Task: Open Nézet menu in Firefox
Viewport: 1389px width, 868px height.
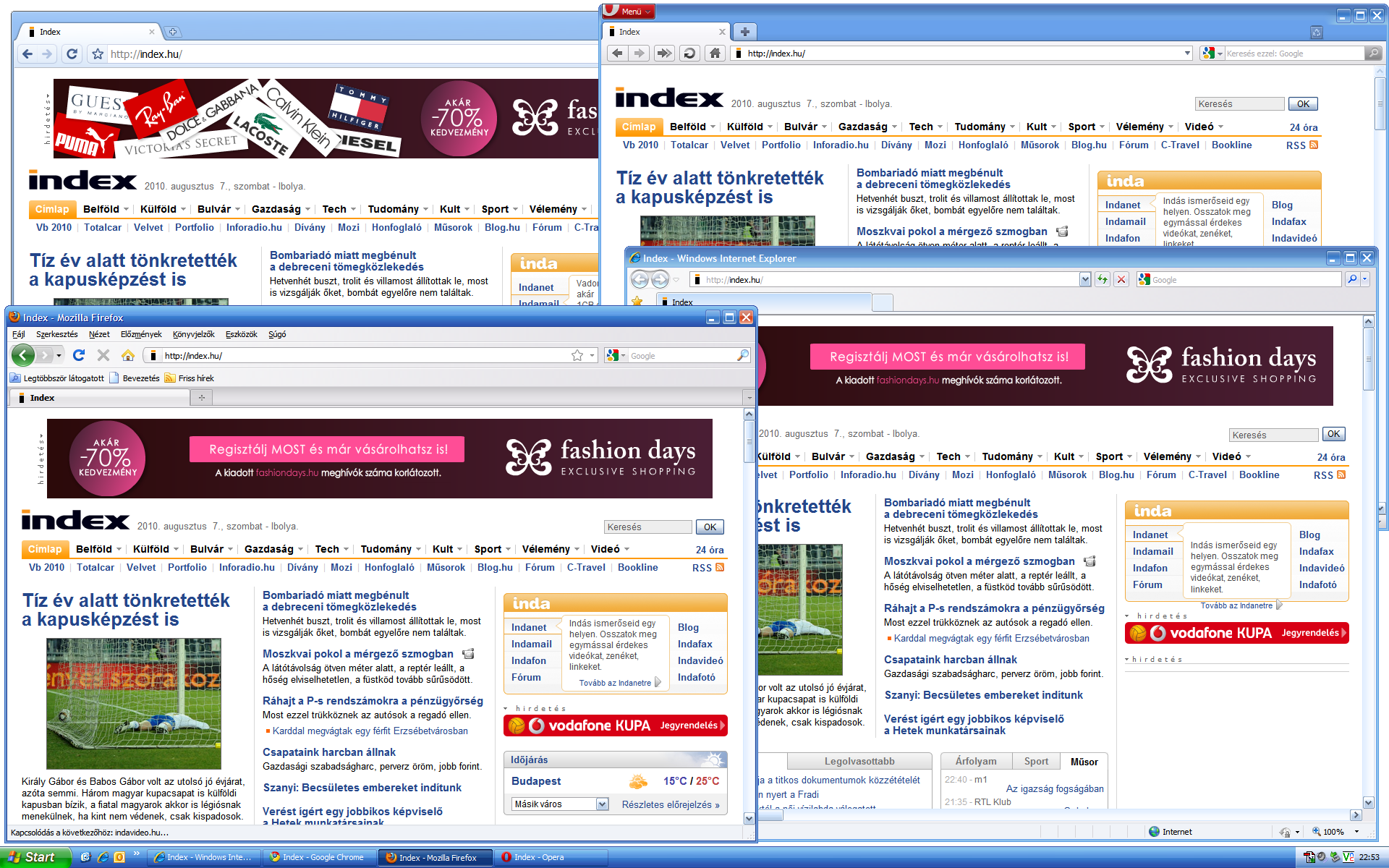Action: click(99, 334)
